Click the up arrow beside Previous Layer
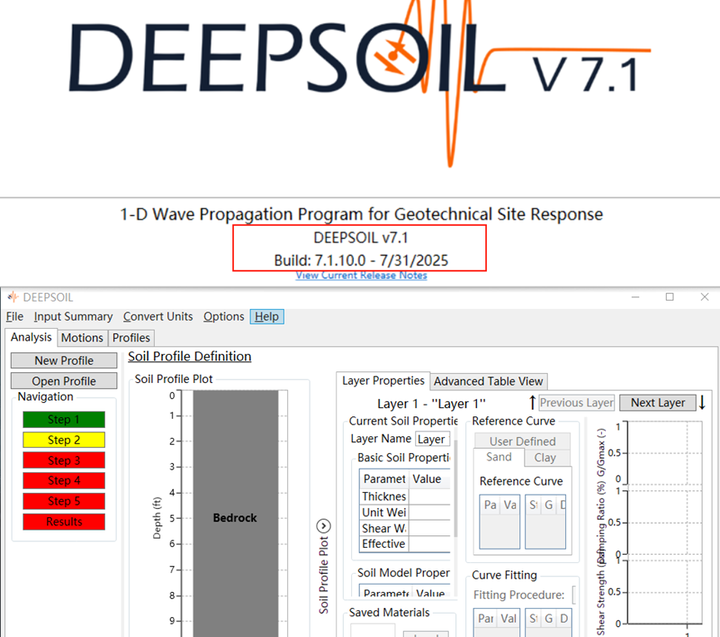This screenshot has height=637, width=720. pos(532,402)
